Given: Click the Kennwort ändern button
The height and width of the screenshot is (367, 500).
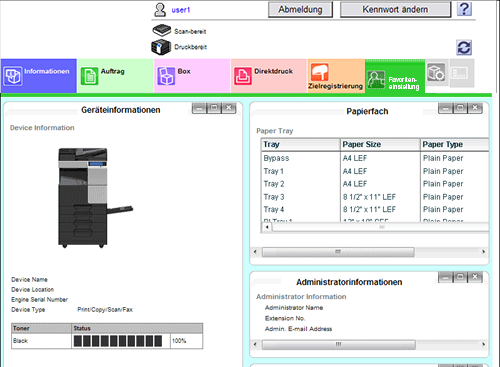Looking at the screenshot, I should coord(395,10).
